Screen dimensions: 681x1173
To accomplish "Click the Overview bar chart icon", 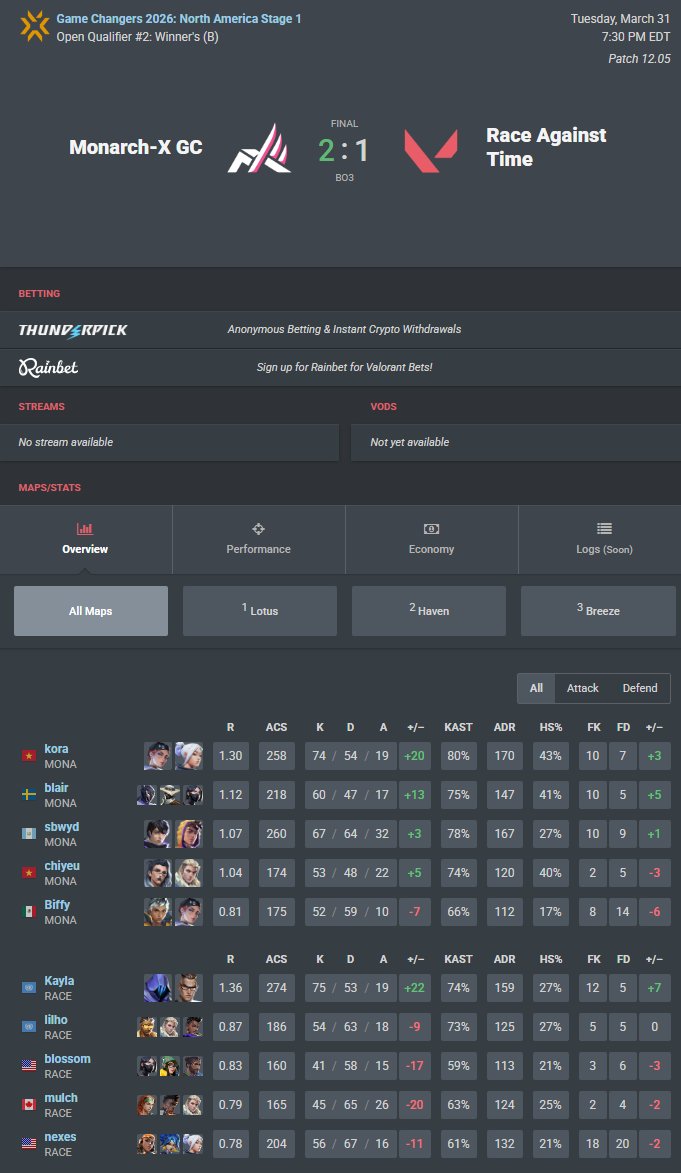I will tap(85, 529).
